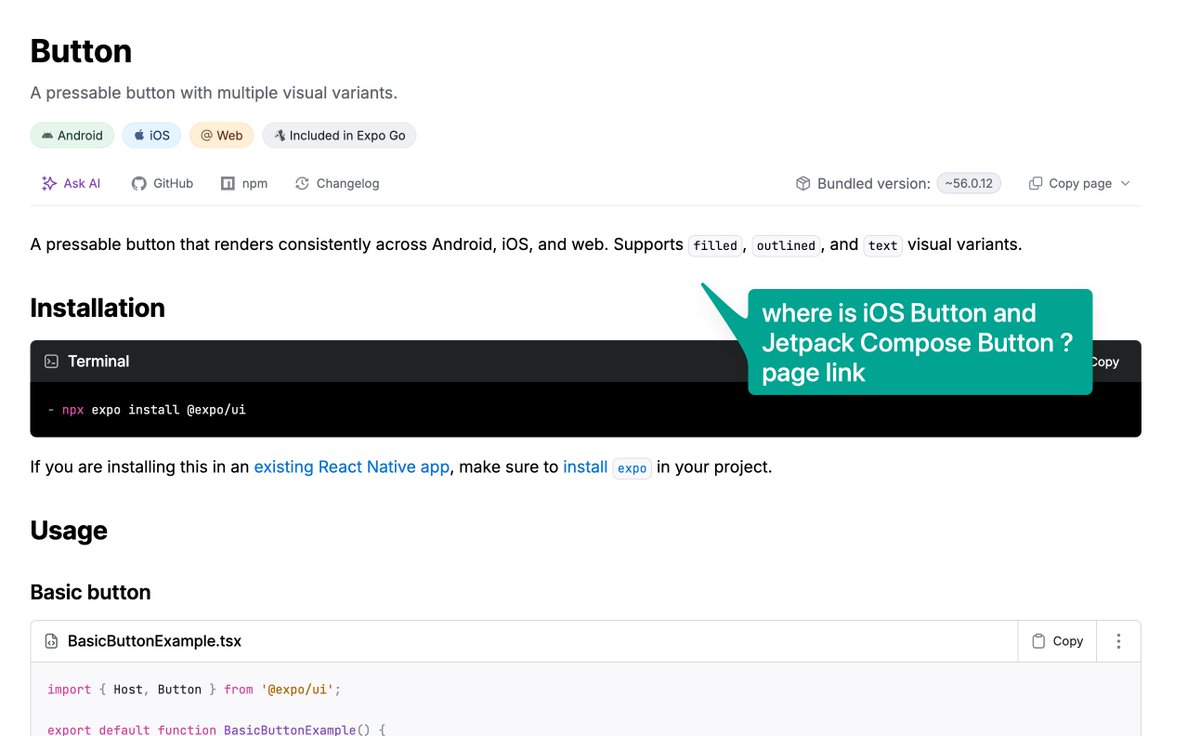Image resolution: width=1200 pixels, height=736 pixels.
Task: Click the Changelog history icon
Action: pyautogui.click(x=302, y=184)
